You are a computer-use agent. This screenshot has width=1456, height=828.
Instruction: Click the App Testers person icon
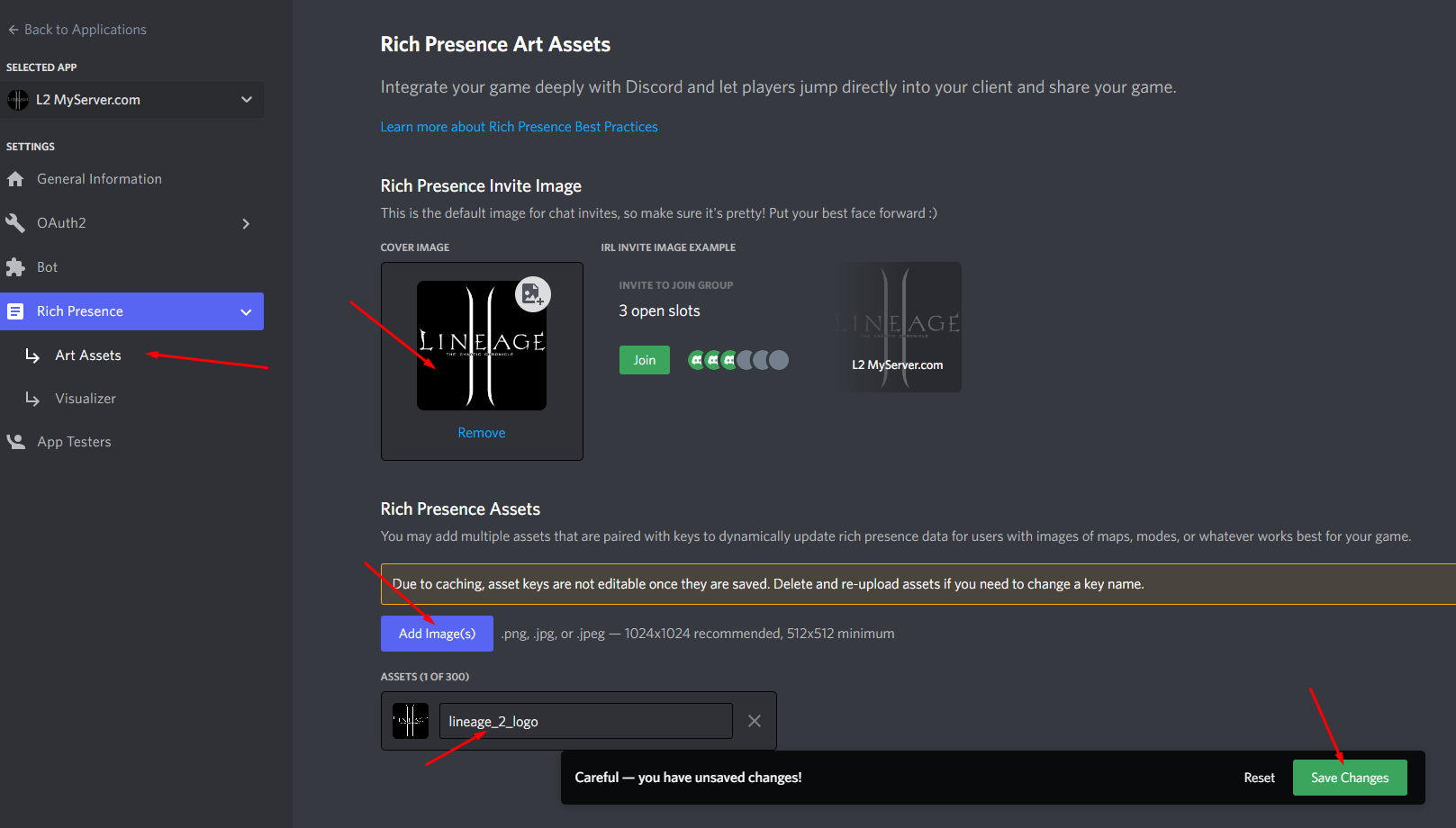15,442
